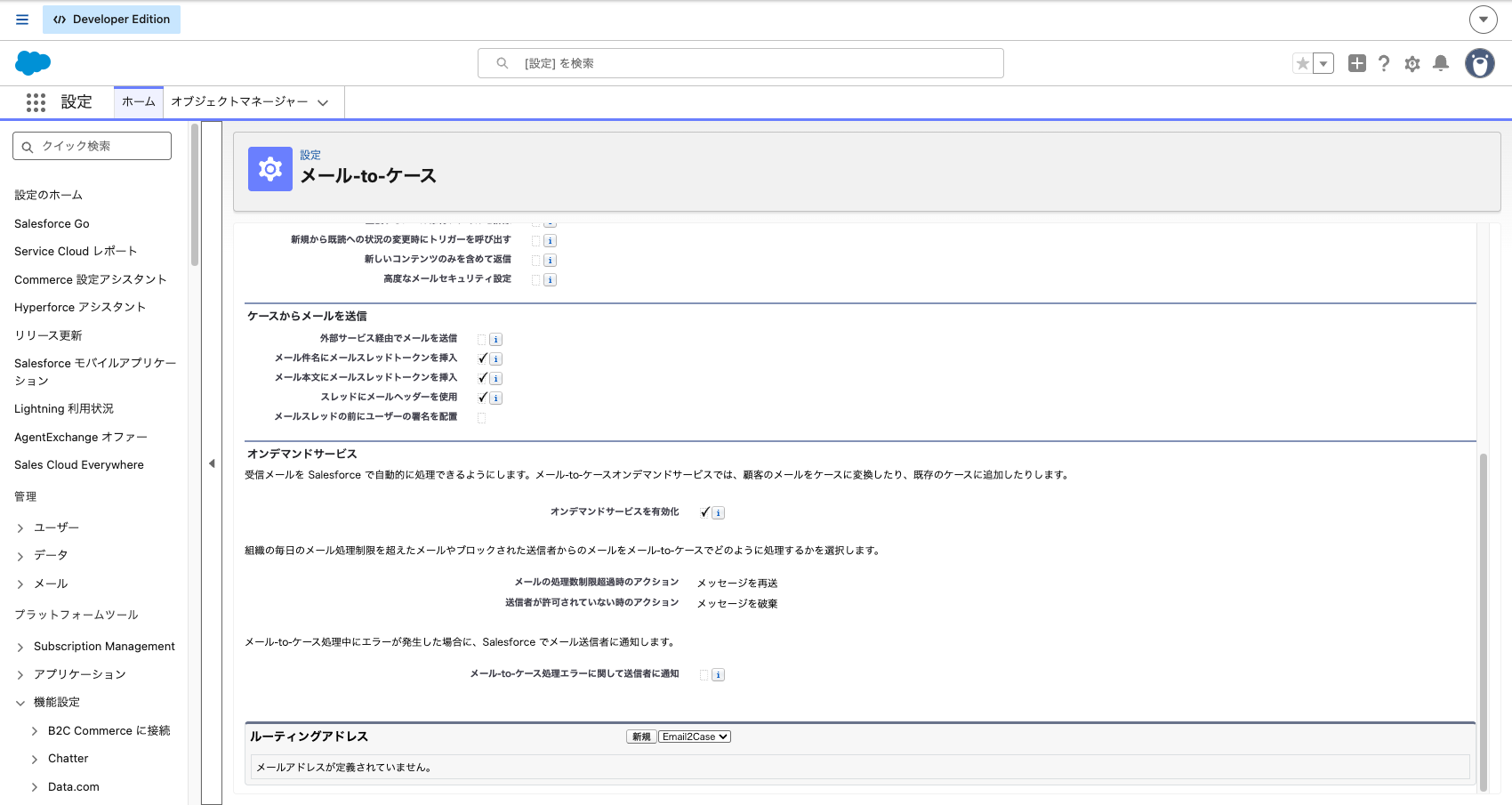Click the main content vertical scrollbar
This screenshot has height=805, width=1512.
click(x=1483, y=622)
